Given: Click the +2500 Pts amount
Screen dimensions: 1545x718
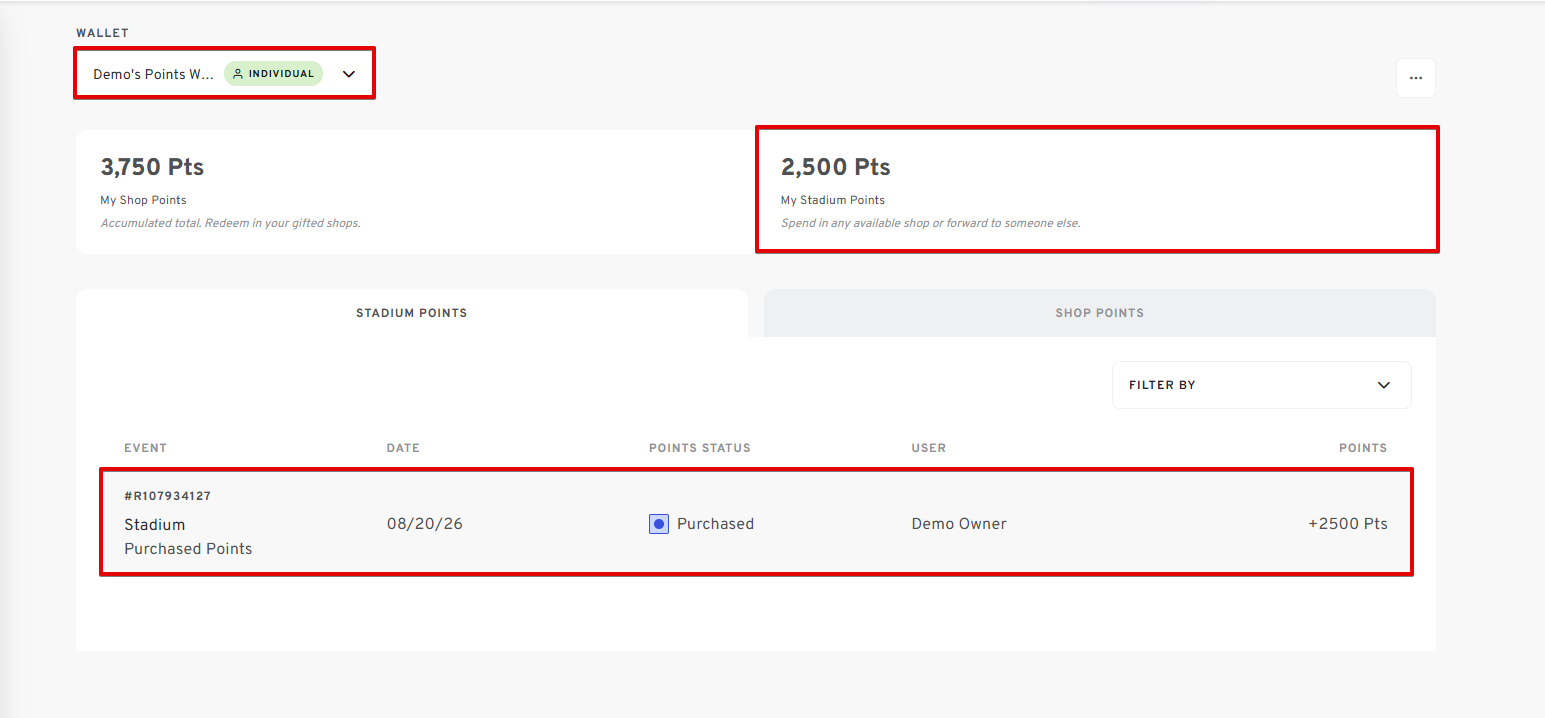Looking at the screenshot, I should click(1347, 524).
